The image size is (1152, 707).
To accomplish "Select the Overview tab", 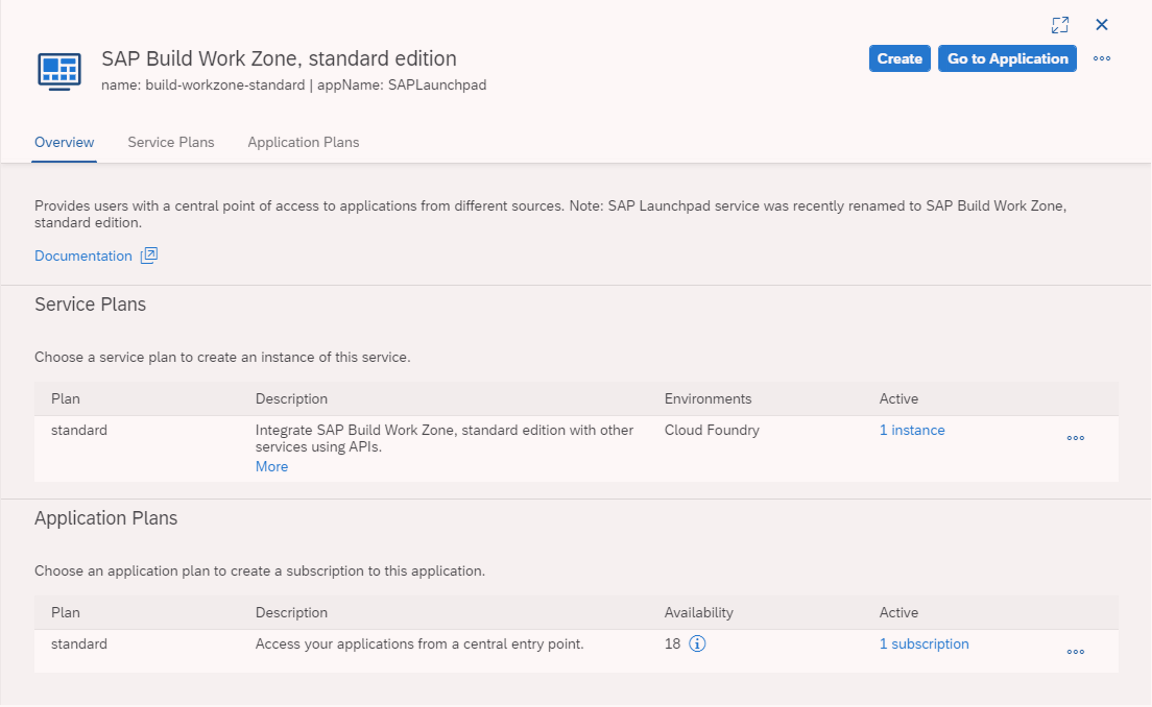I will (x=64, y=142).
